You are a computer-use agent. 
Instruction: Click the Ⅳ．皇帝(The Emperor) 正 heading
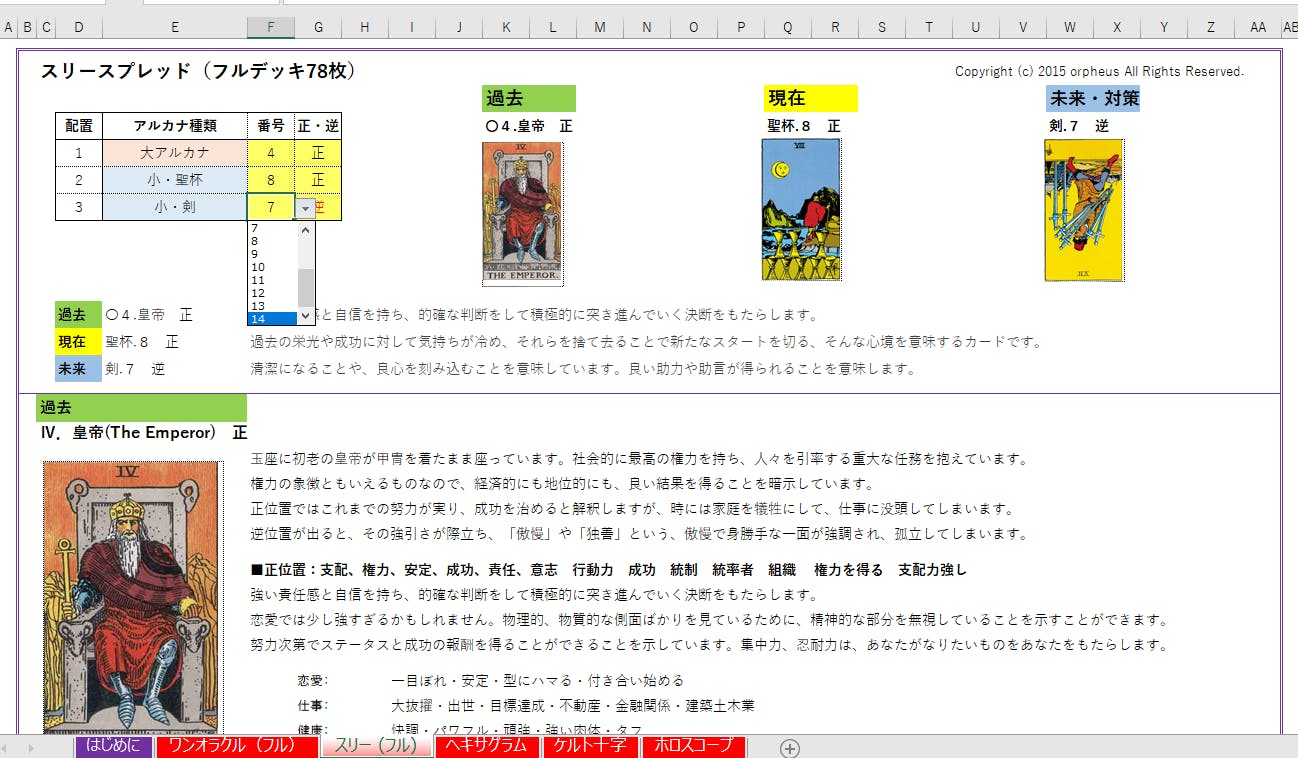(144, 433)
